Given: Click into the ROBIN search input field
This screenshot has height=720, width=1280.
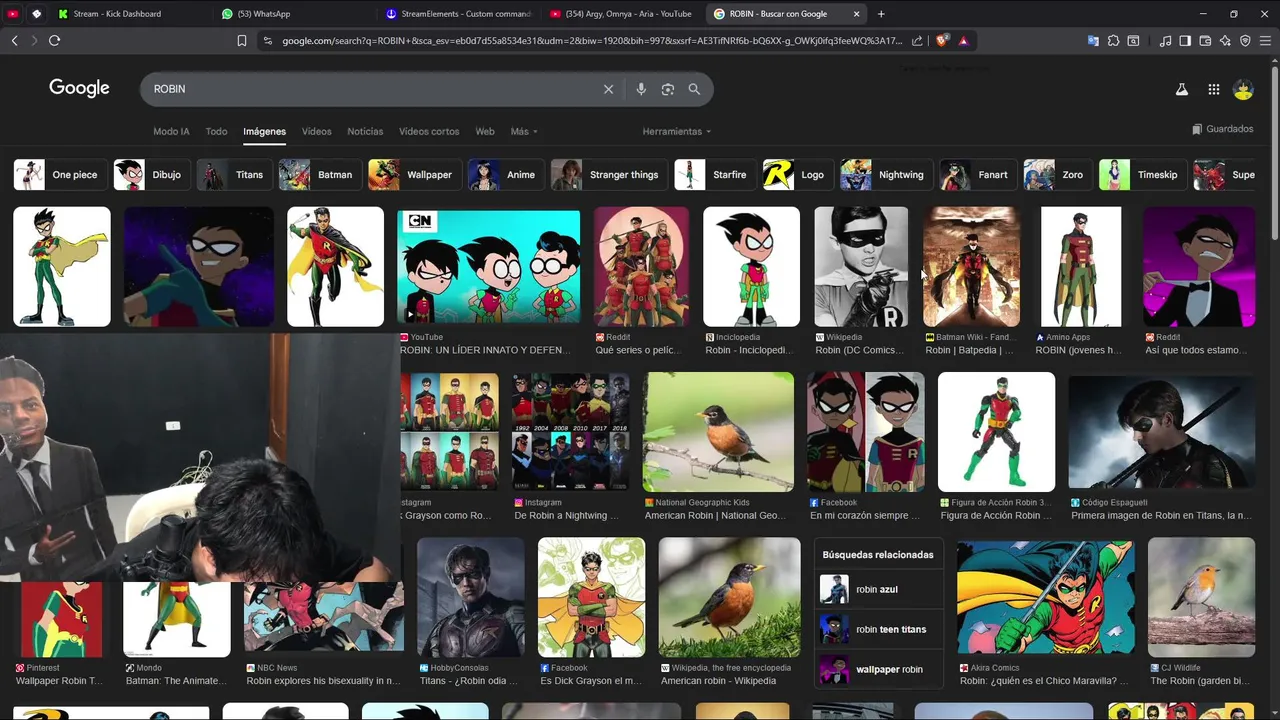Looking at the screenshot, I should point(370,89).
